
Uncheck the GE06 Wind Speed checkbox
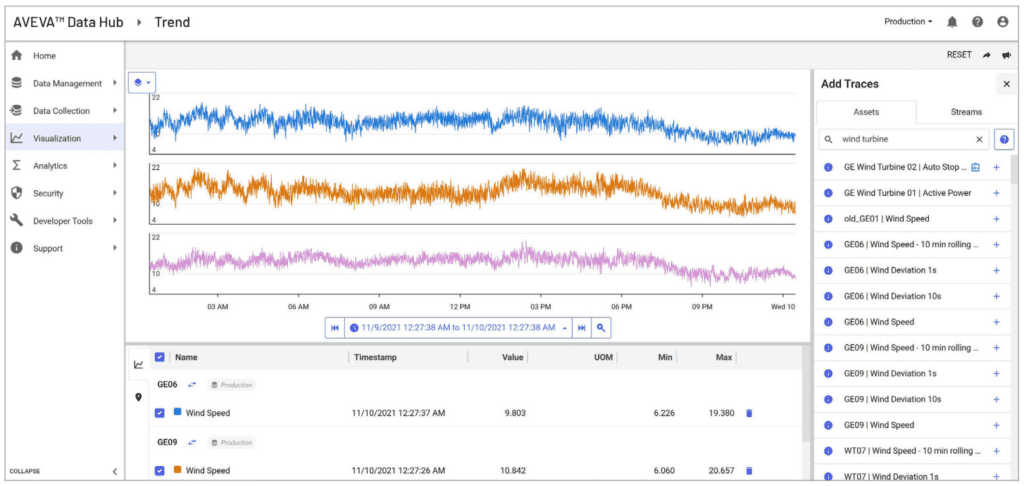tap(160, 413)
